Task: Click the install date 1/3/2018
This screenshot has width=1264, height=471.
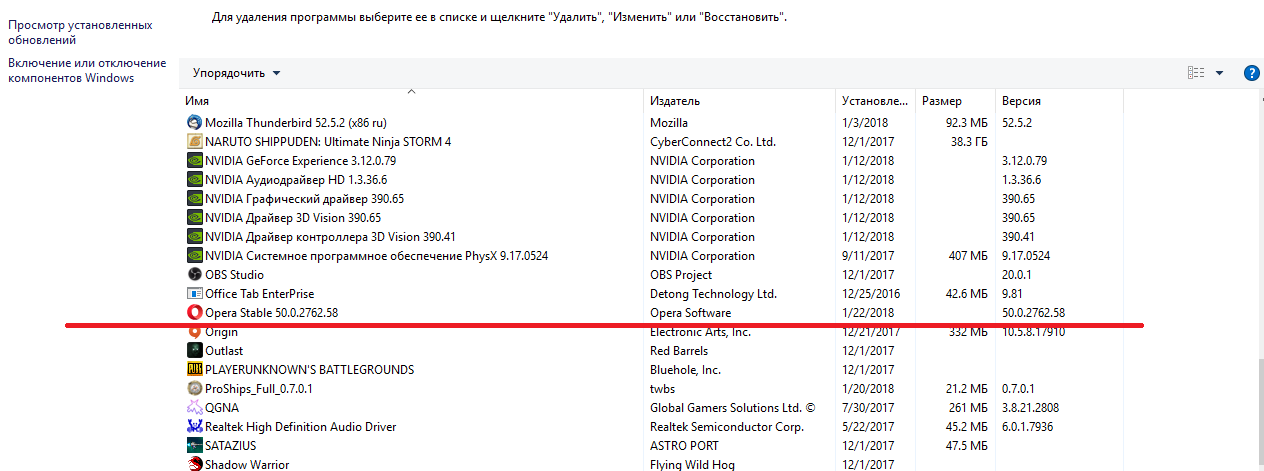Action: pos(864,122)
